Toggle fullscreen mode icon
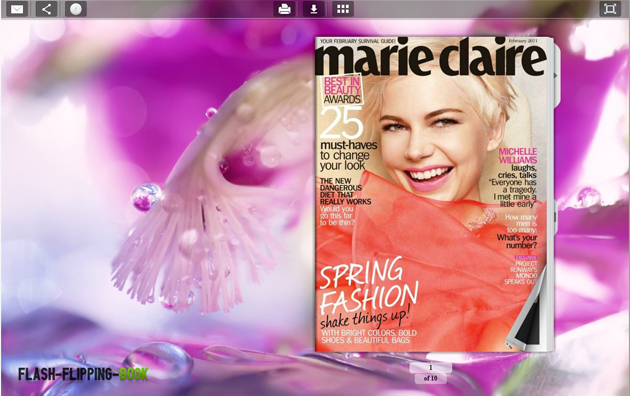This screenshot has height=396, width=630. click(x=610, y=9)
